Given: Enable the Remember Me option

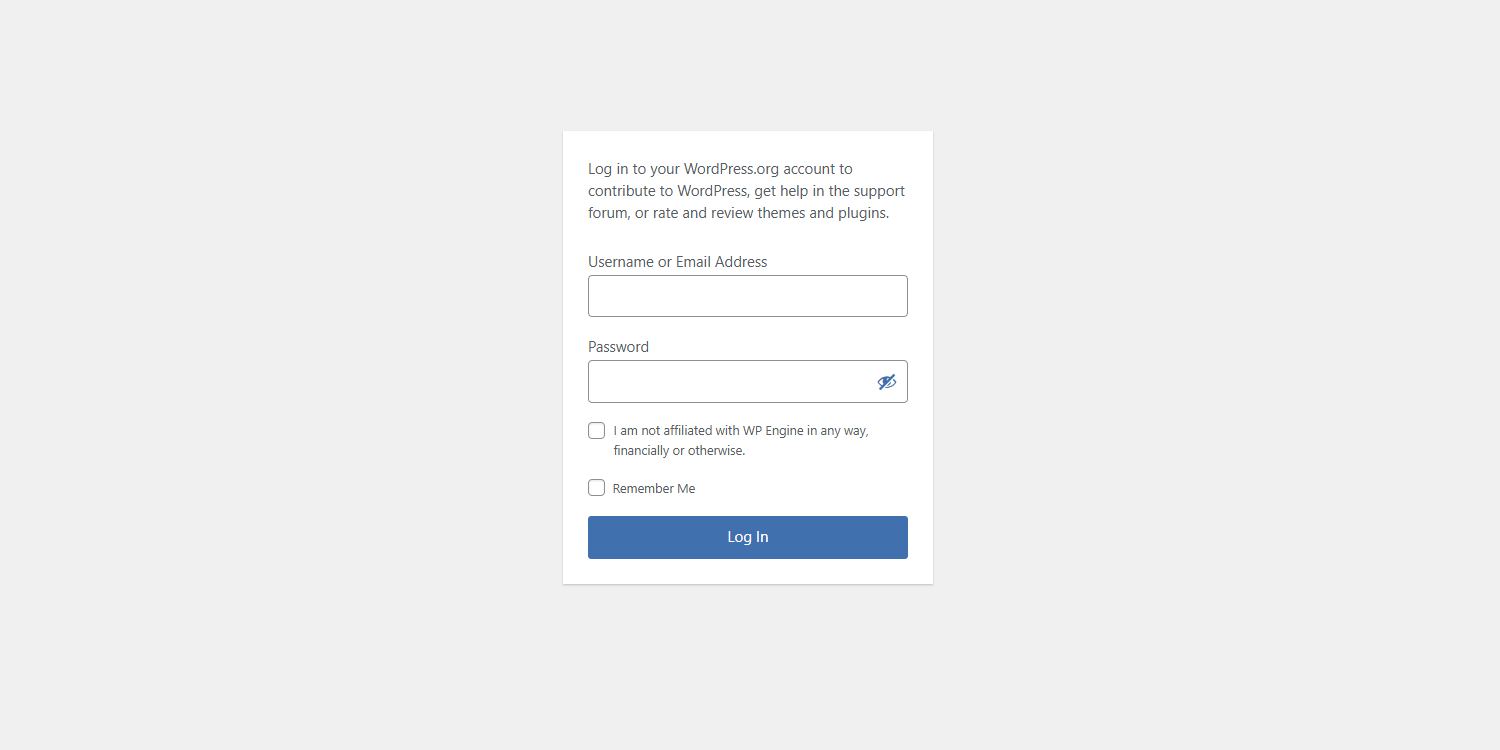Looking at the screenshot, I should [596, 487].
